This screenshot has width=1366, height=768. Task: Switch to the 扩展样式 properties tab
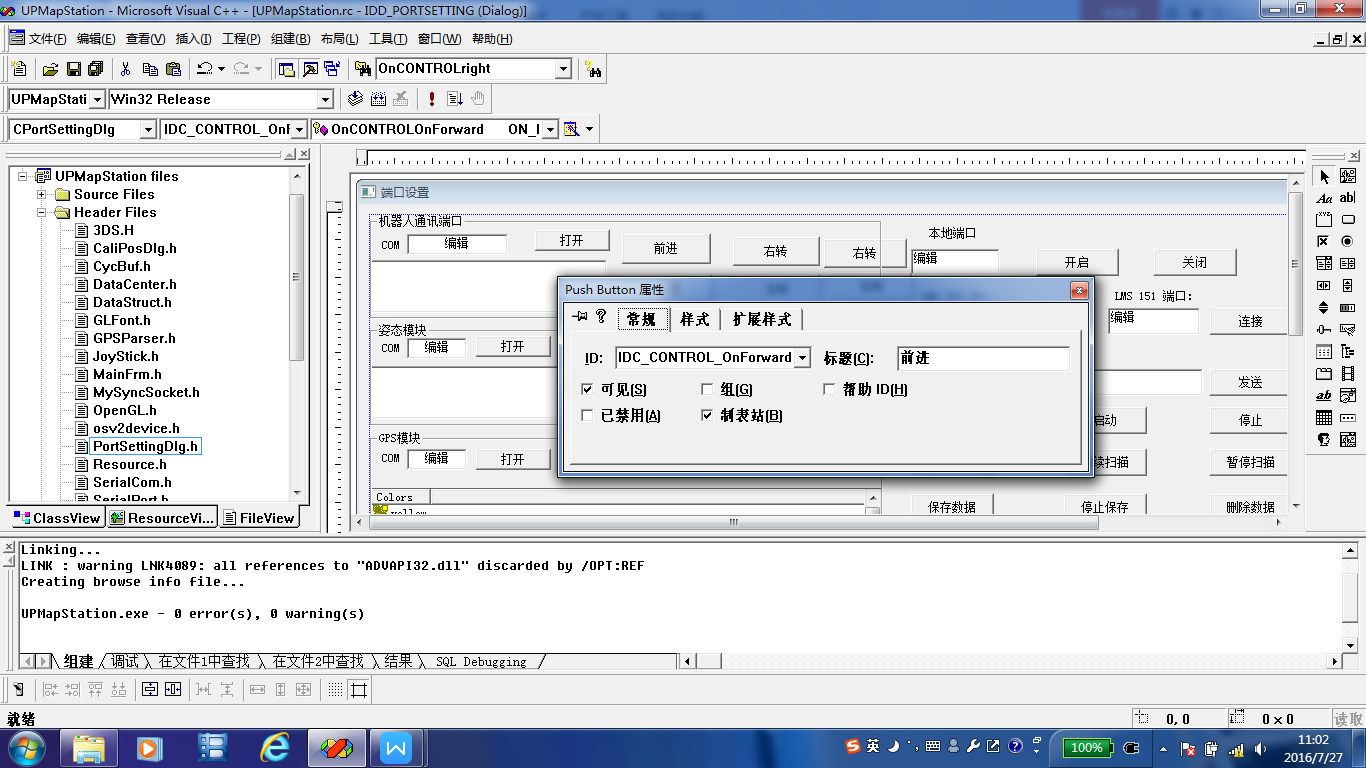pos(762,319)
